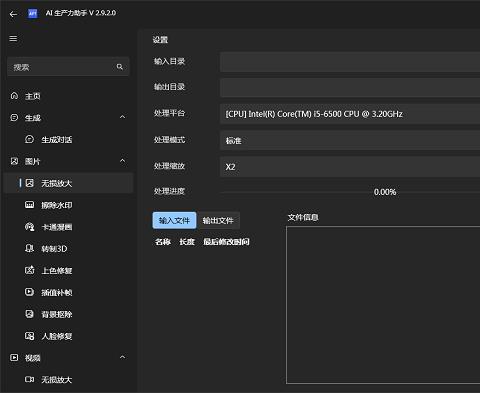
Task: Click the 人脸修复 icon
Action: coord(29,336)
